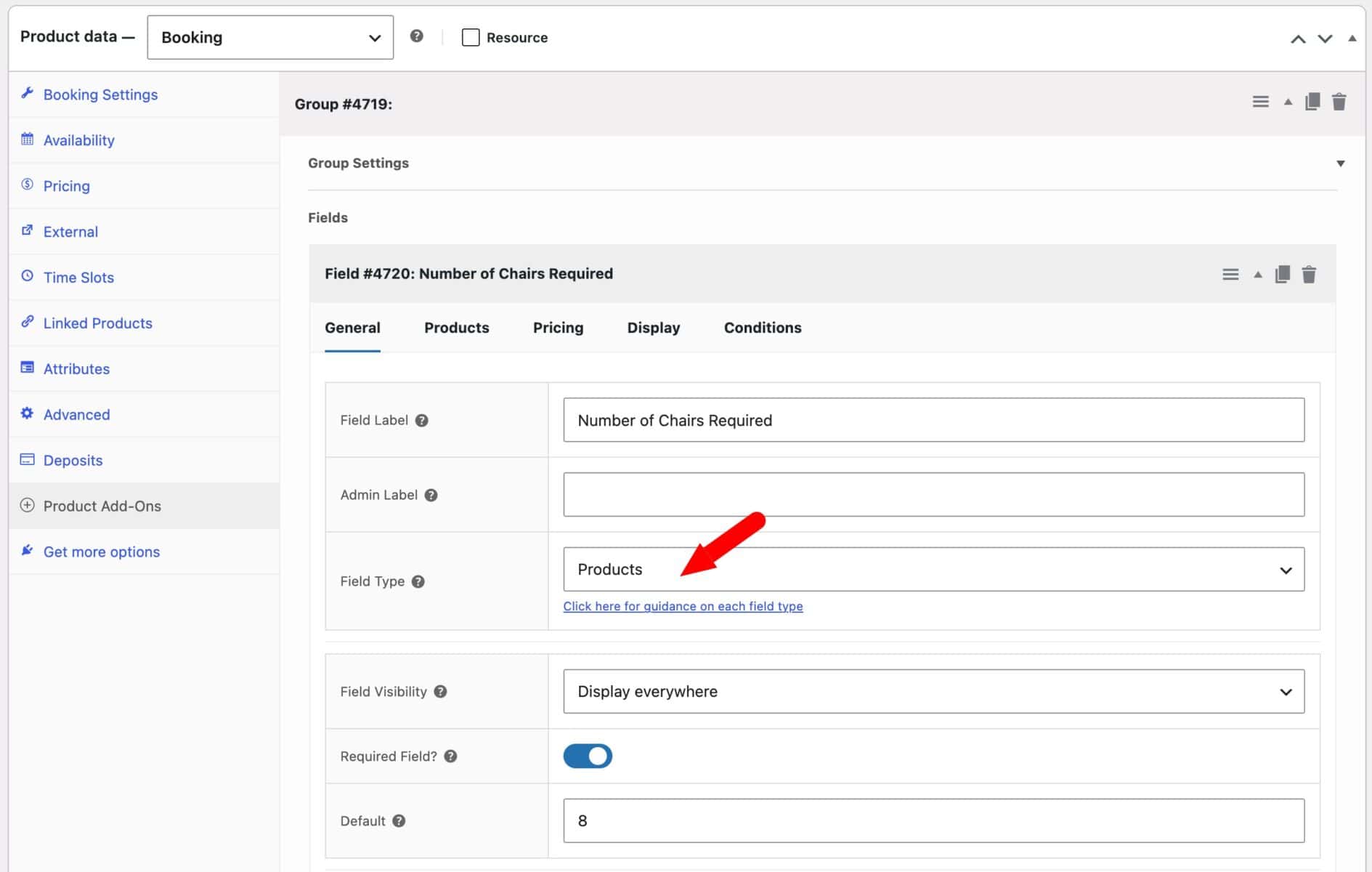1372x872 pixels.
Task: Click the Field Label help icon
Action: click(x=421, y=420)
